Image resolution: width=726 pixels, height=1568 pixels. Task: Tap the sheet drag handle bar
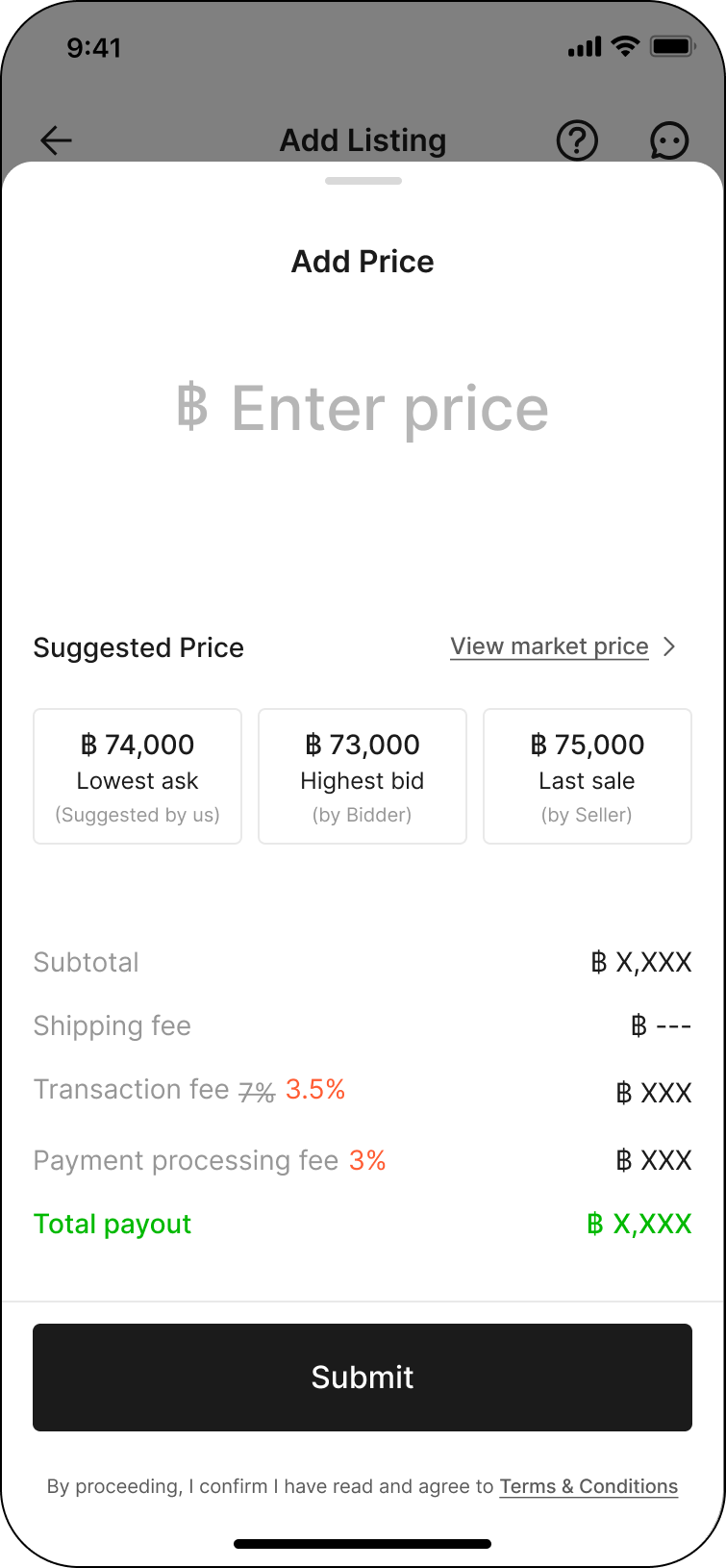pos(363,181)
